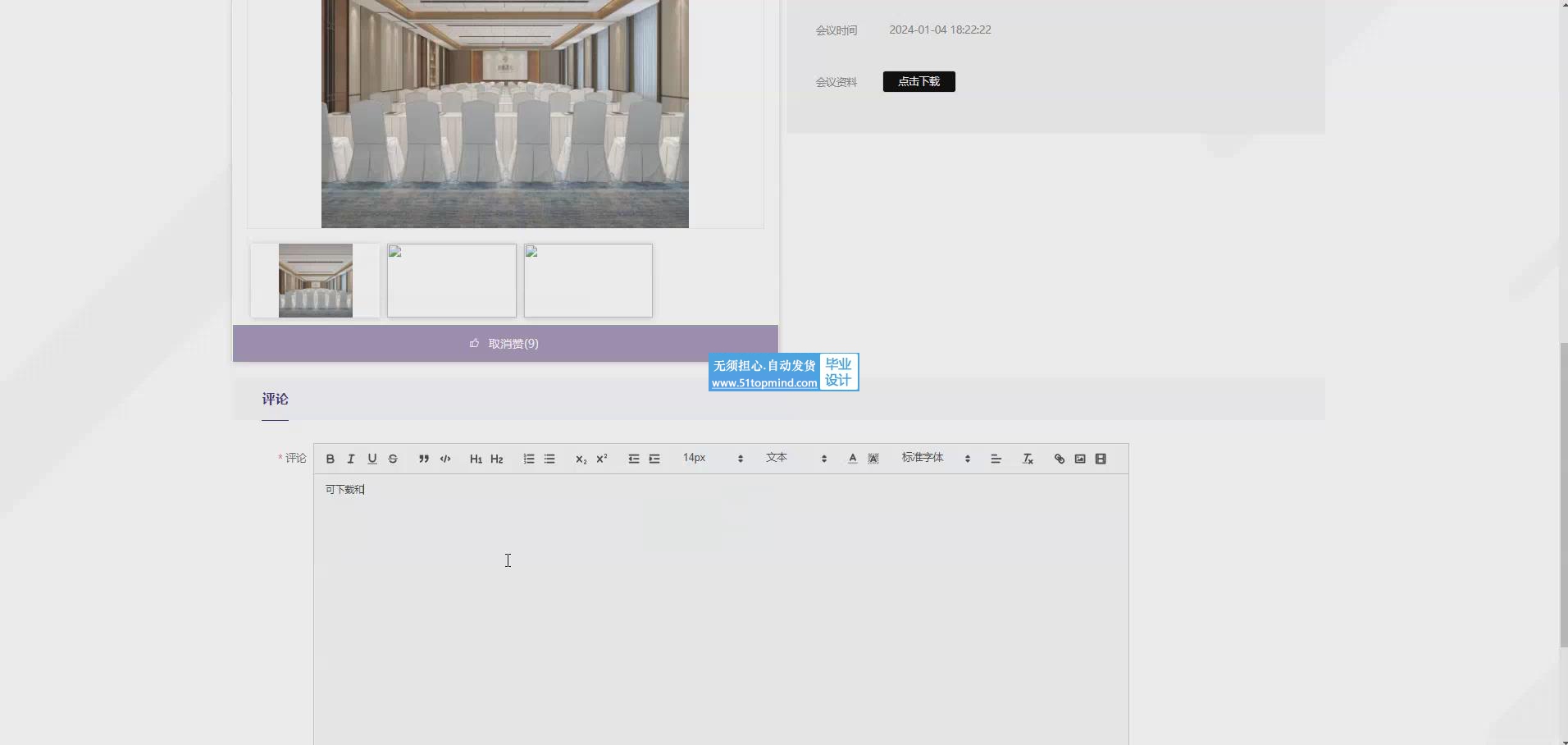Select the first conference room thumbnail
This screenshot has width=1568, height=745.
click(315, 281)
